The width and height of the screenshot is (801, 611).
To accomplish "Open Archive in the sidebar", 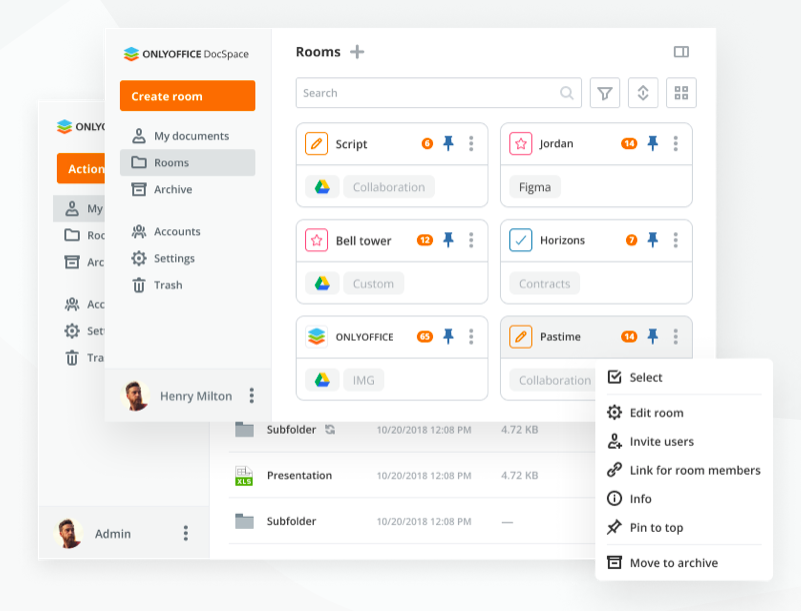I will pos(187,189).
